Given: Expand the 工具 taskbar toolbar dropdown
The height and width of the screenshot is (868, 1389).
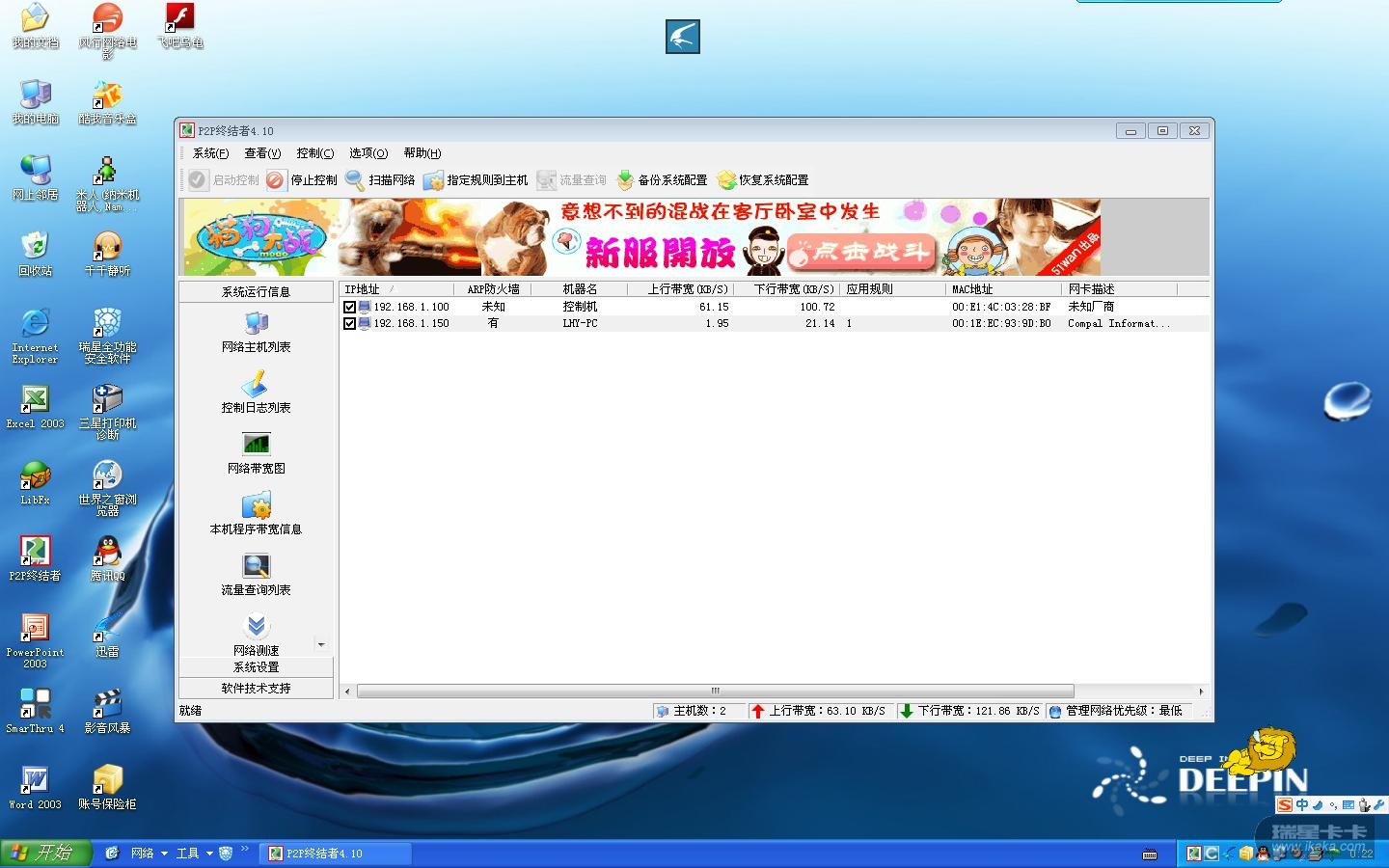Looking at the screenshot, I should 209,854.
